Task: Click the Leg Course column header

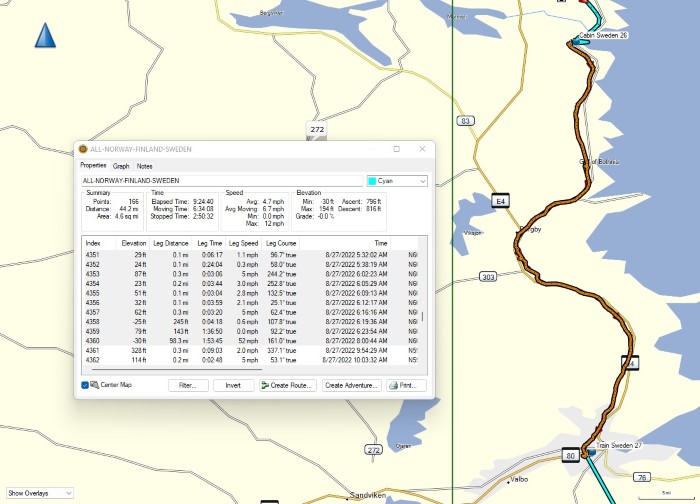Action: [280, 243]
